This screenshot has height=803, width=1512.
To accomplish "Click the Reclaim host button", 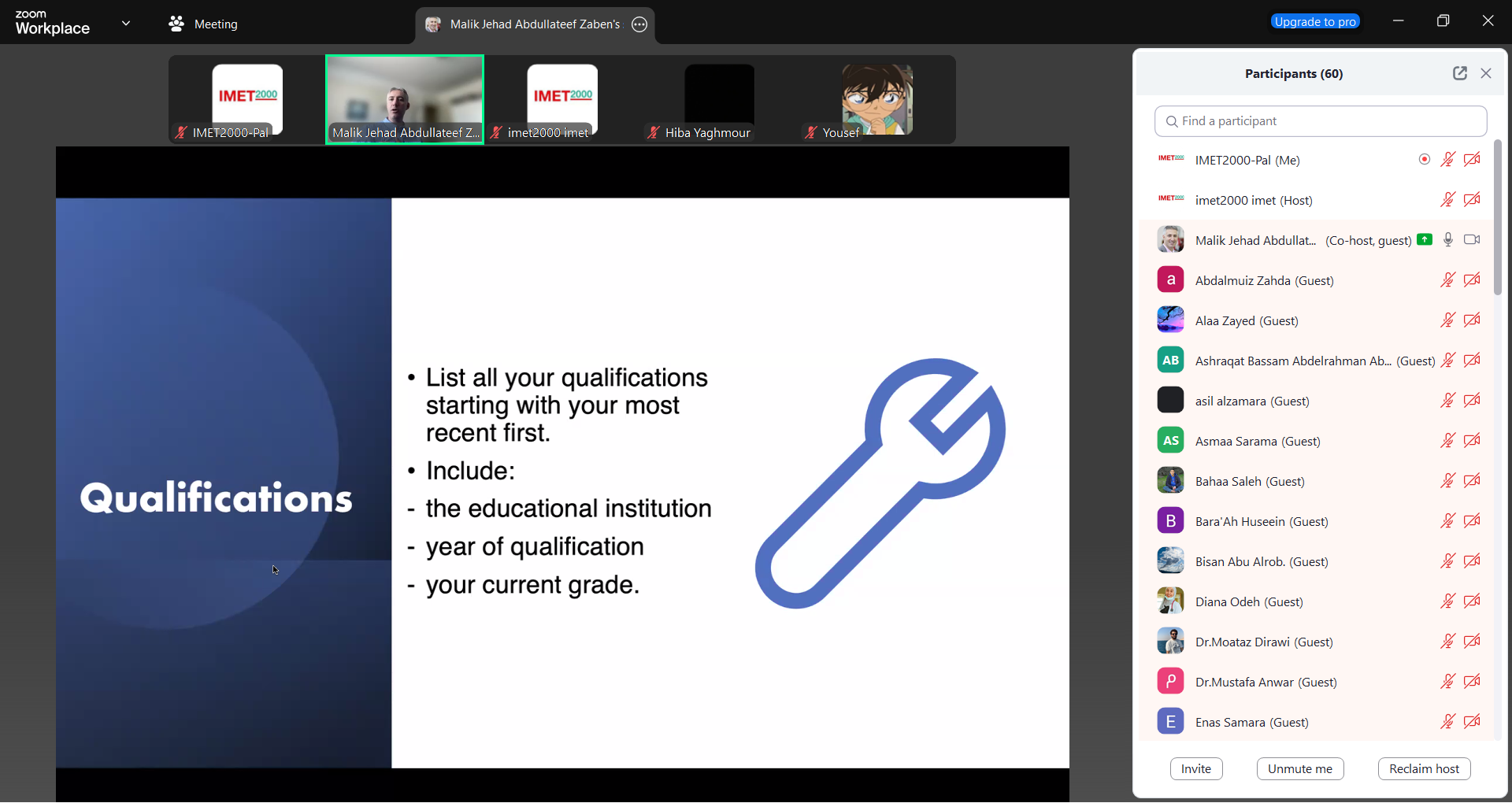I will click(x=1423, y=769).
